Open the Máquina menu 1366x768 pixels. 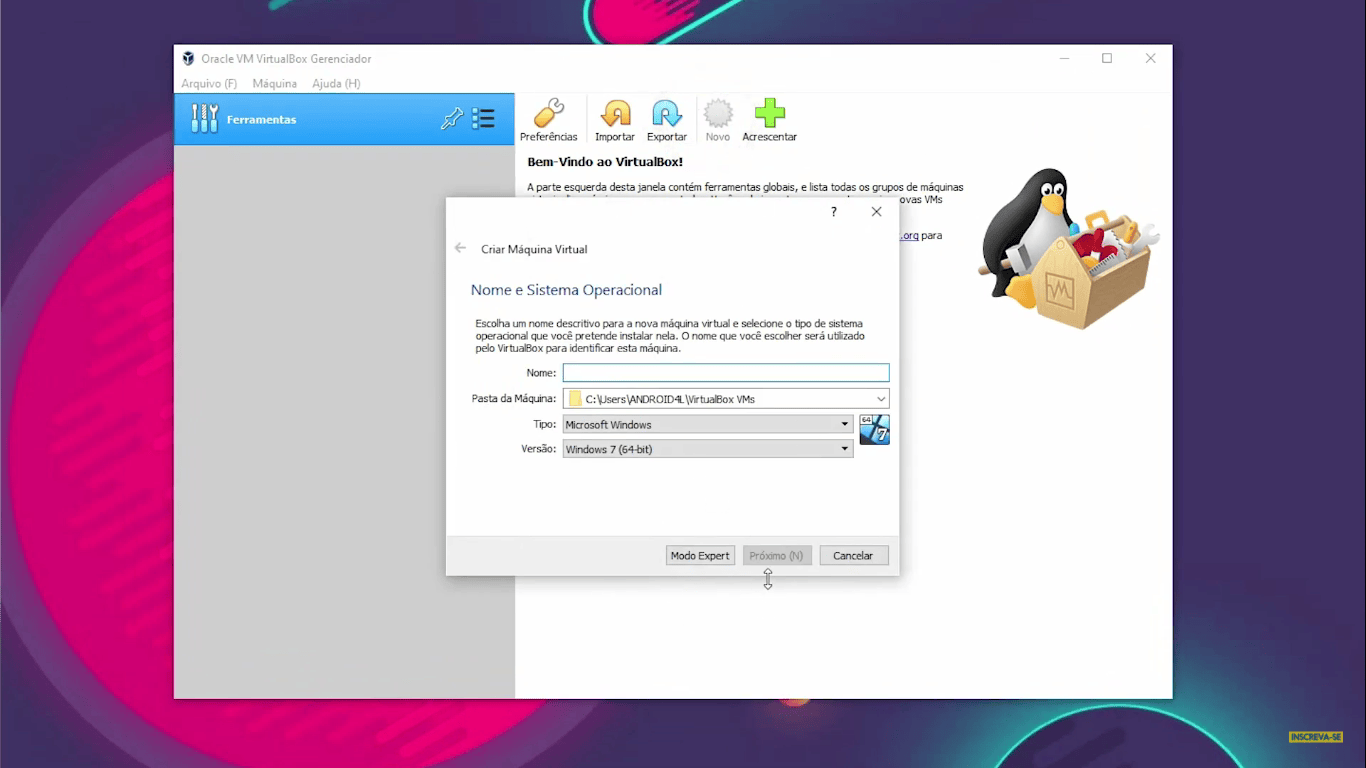(275, 84)
